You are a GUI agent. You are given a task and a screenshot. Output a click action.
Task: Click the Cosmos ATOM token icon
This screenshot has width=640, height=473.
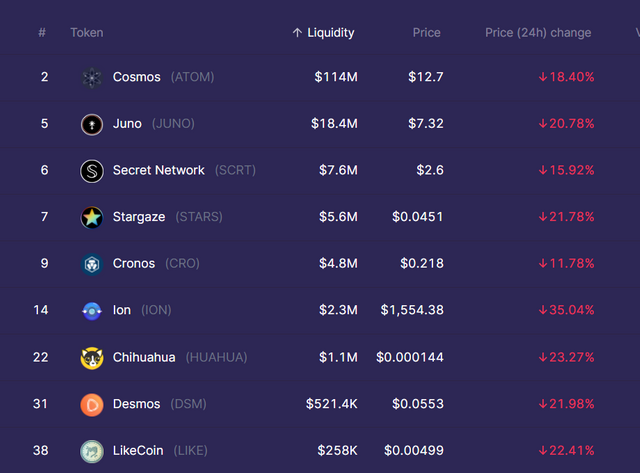(92, 78)
